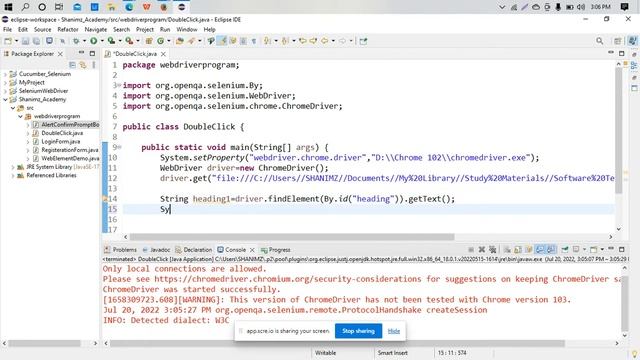Toggle Mark Occurrences in the toolbar

click(x=222, y=41)
